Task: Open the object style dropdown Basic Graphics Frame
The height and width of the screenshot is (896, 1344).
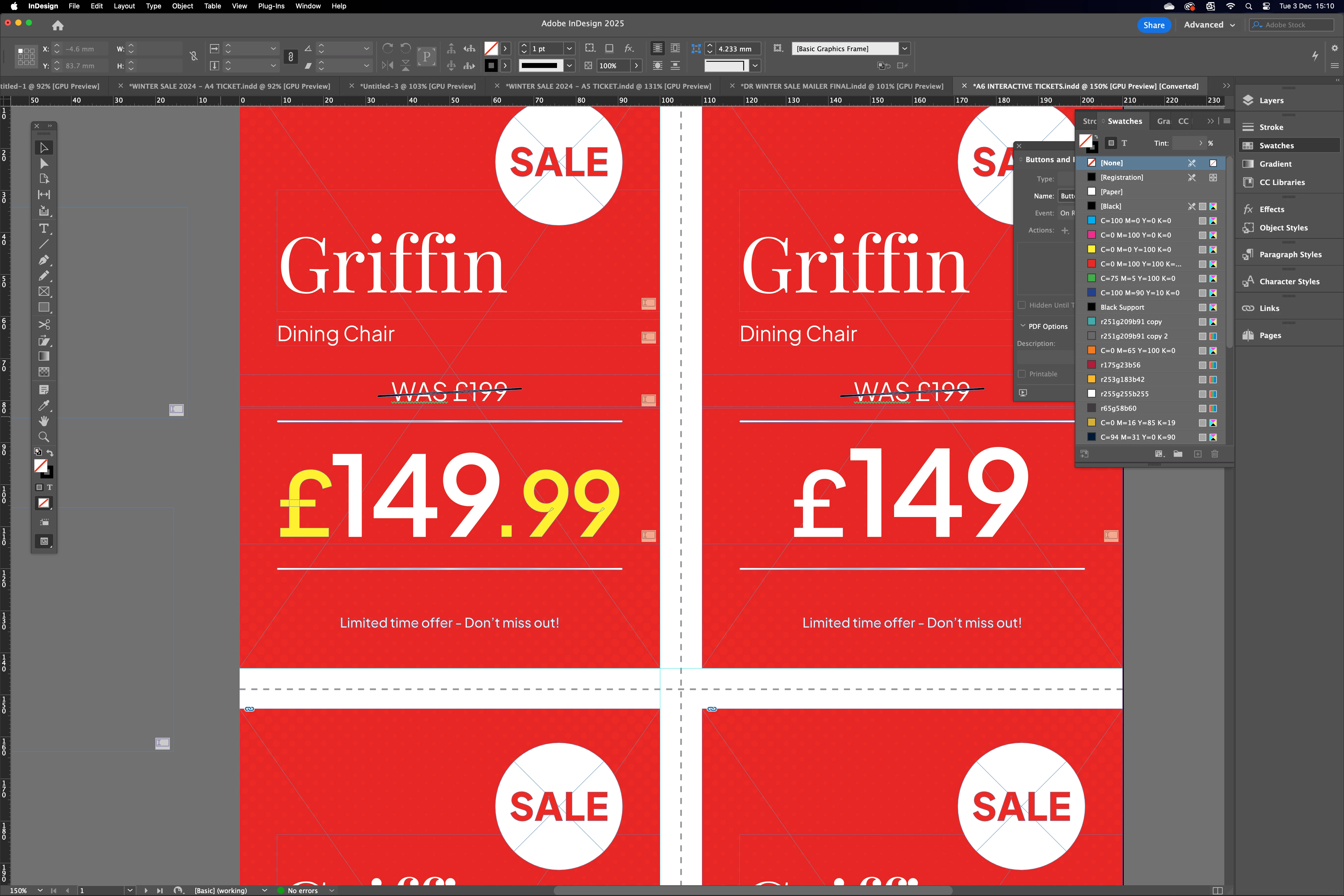Action: (905, 49)
